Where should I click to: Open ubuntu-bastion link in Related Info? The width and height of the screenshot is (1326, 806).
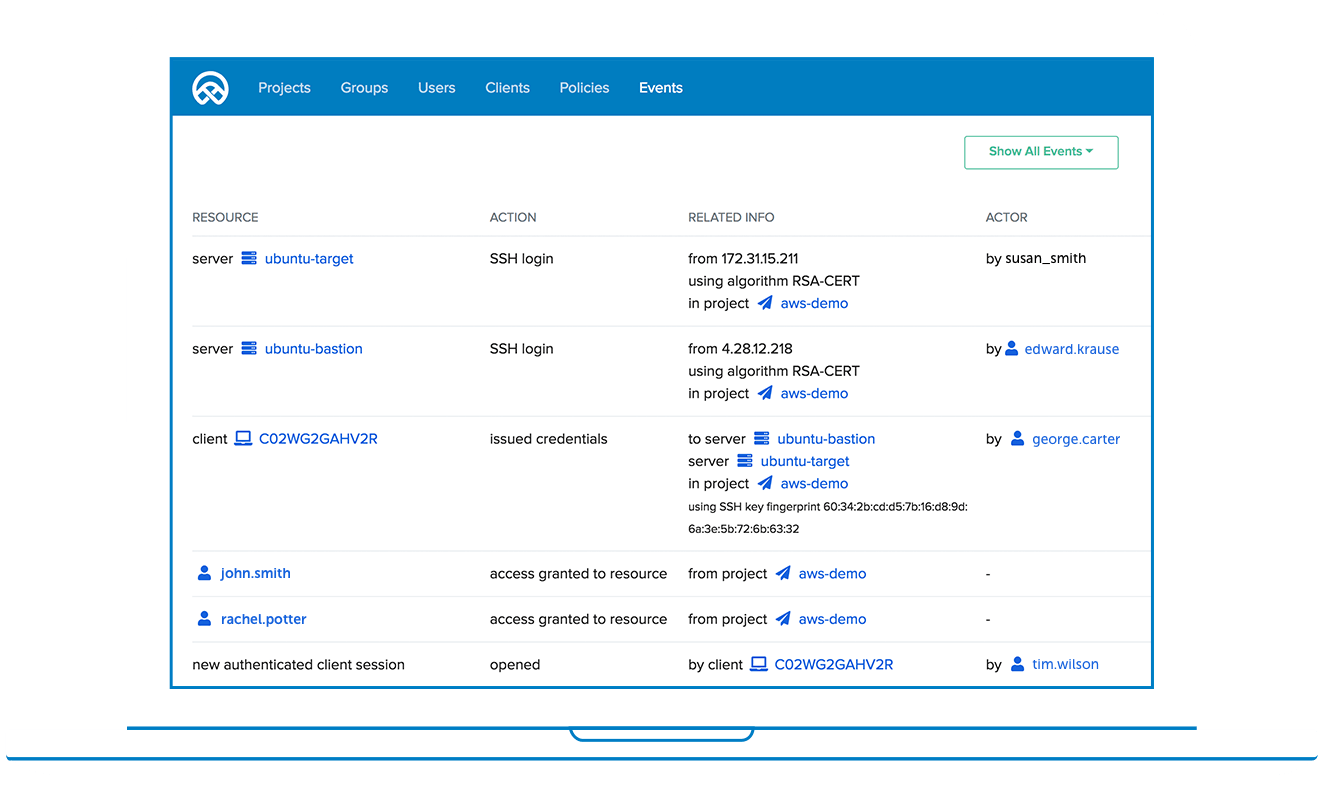click(x=826, y=439)
